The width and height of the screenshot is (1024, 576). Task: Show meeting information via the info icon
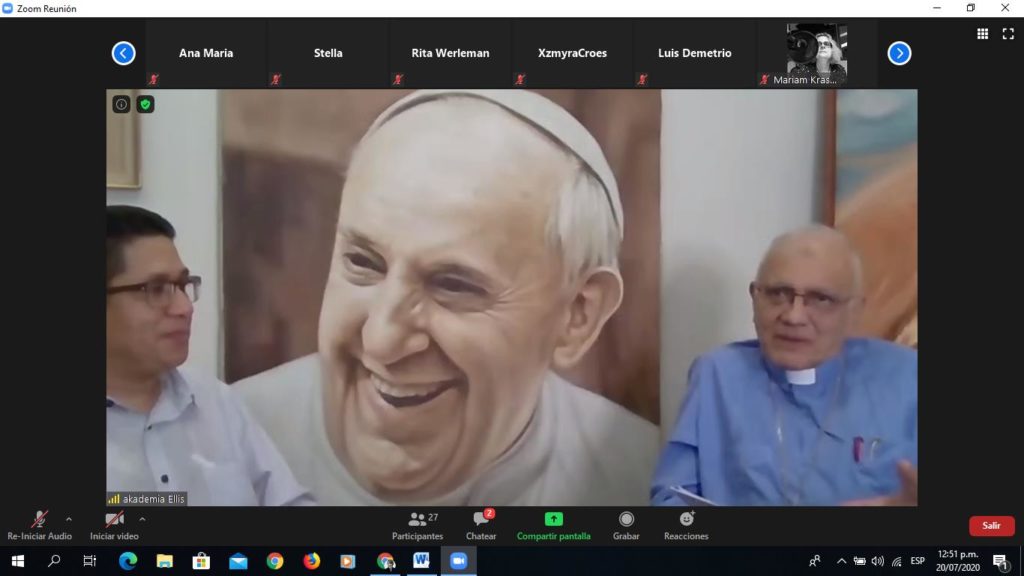tap(121, 104)
